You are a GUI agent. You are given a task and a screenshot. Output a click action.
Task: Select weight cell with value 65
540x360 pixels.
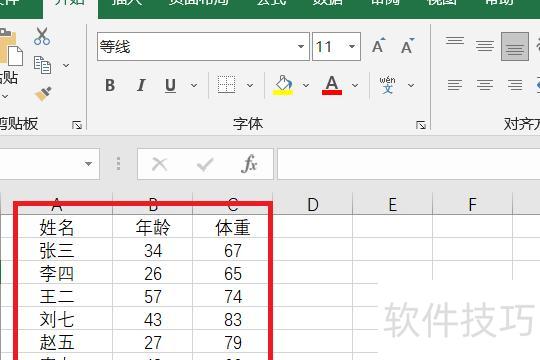(x=232, y=273)
